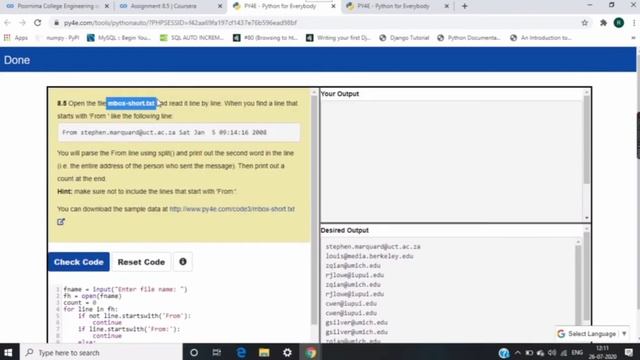Click the instructions panel scrollbar

314,208
